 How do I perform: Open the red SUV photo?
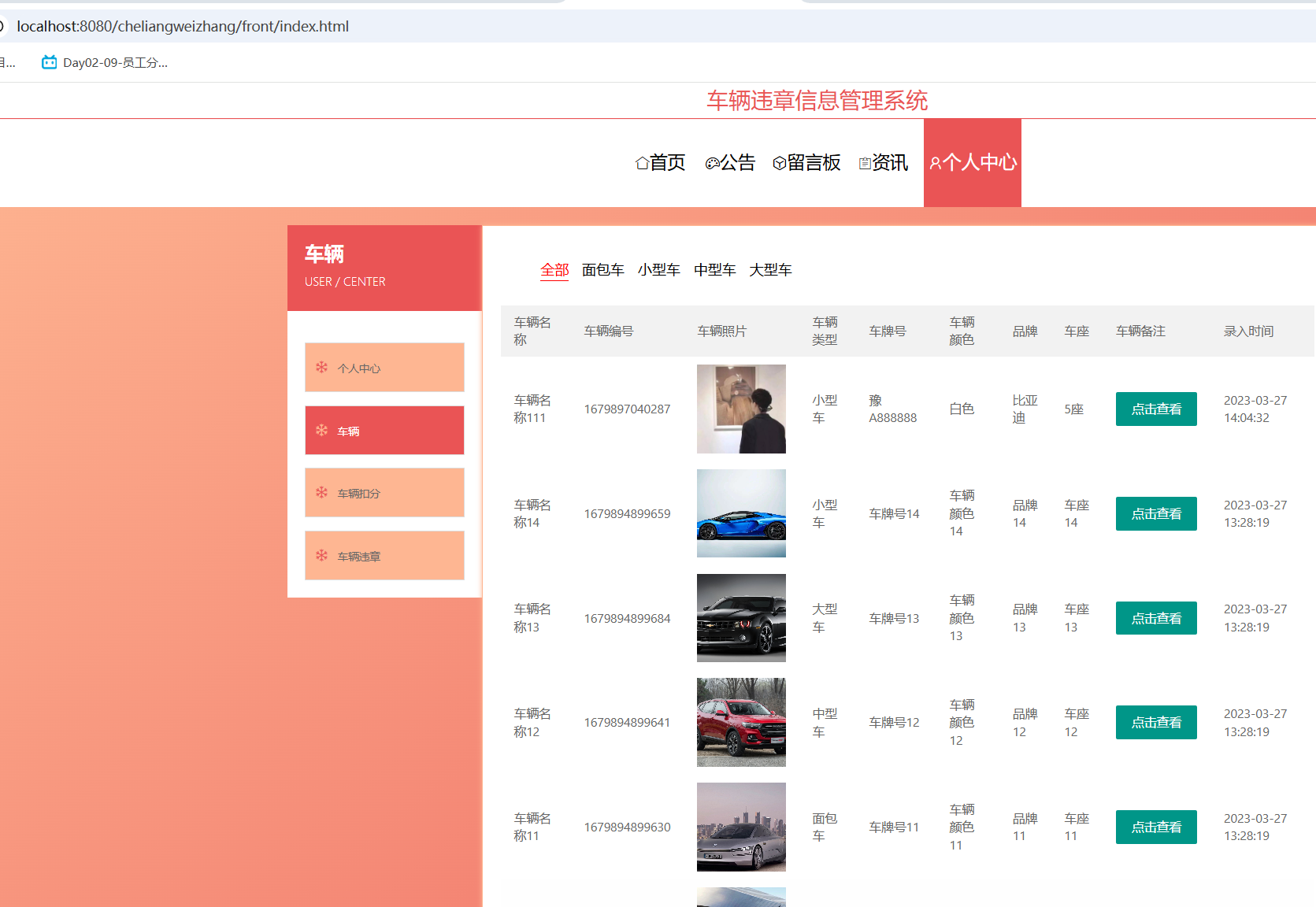pos(741,722)
